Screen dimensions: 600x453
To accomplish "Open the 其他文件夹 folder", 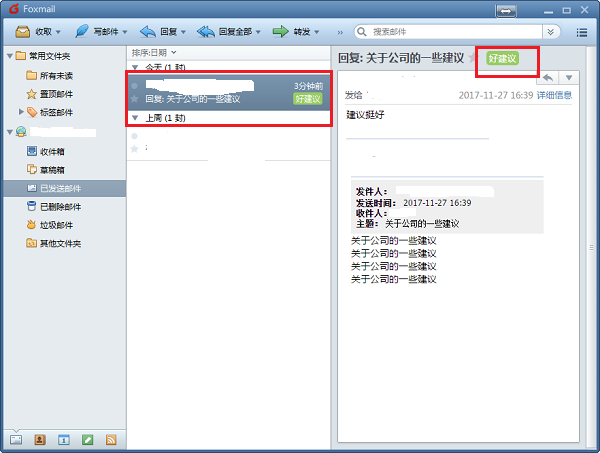I will click(60, 243).
